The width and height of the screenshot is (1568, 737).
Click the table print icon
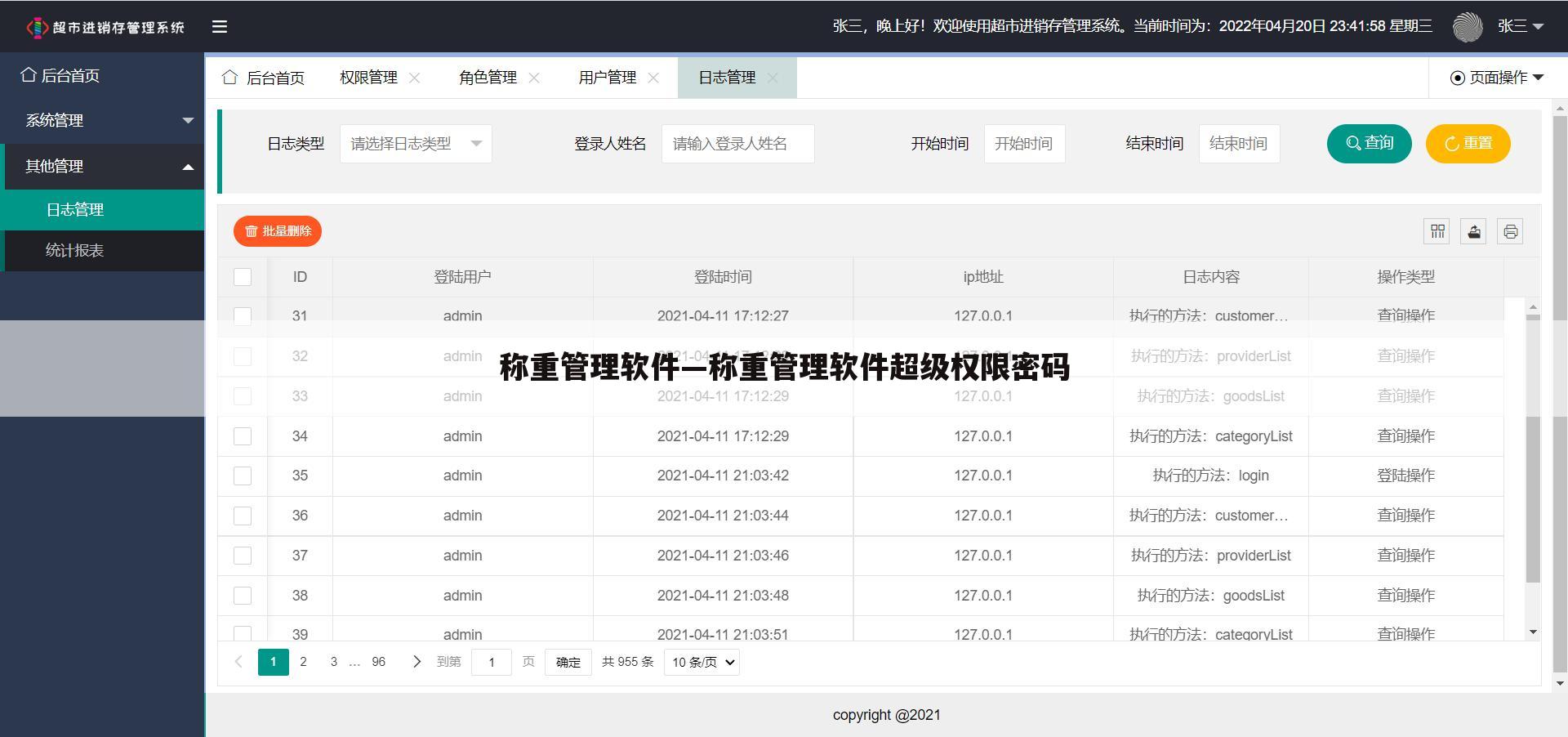point(1510,232)
